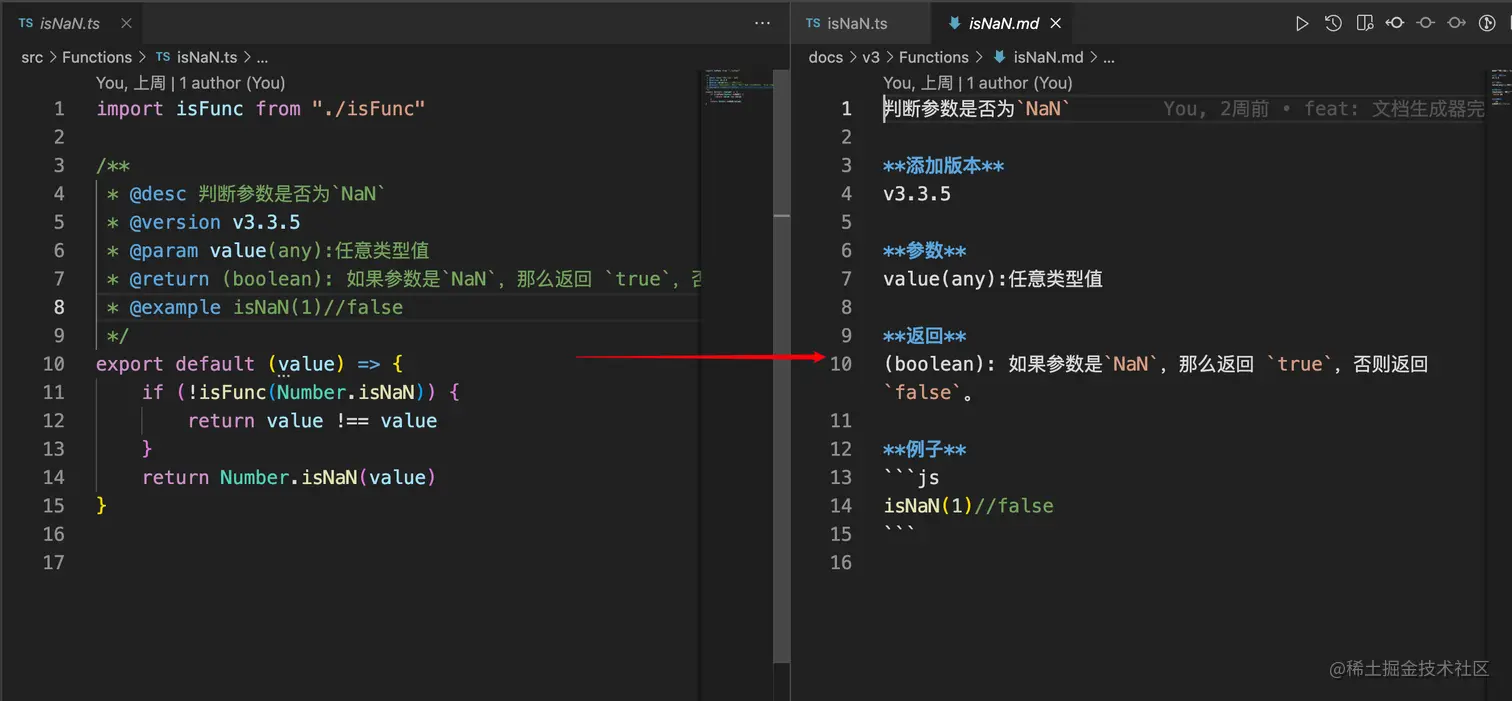Click the '(boolean): 如果参数是`NaN`' line in isNaN.md

tap(1155, 364)
